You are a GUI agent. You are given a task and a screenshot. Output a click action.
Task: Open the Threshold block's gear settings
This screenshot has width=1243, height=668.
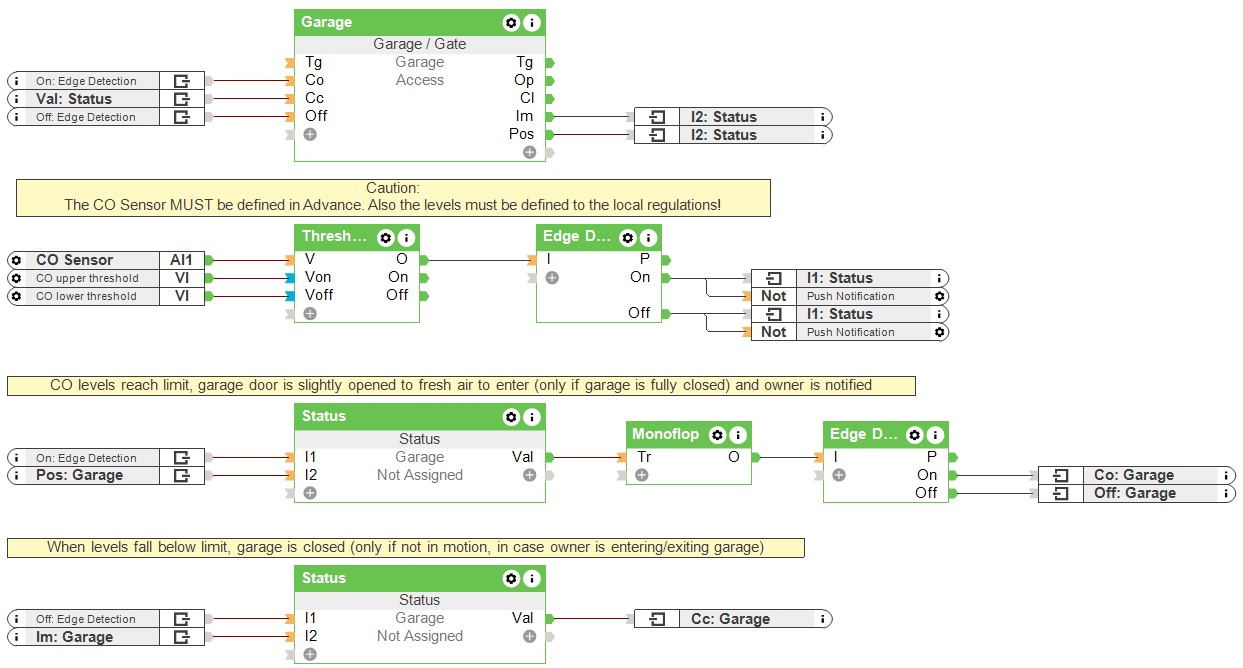click(x=386, y=238)
